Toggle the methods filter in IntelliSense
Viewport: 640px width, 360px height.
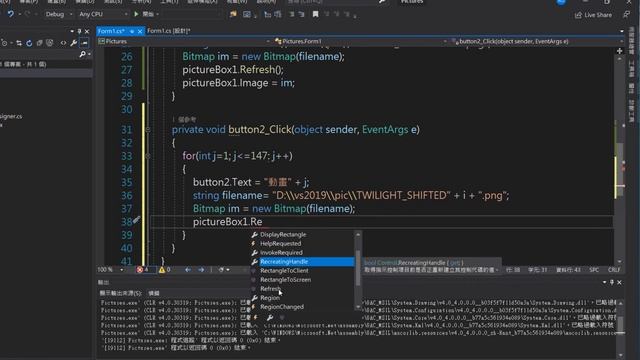(x=282, y=317)
